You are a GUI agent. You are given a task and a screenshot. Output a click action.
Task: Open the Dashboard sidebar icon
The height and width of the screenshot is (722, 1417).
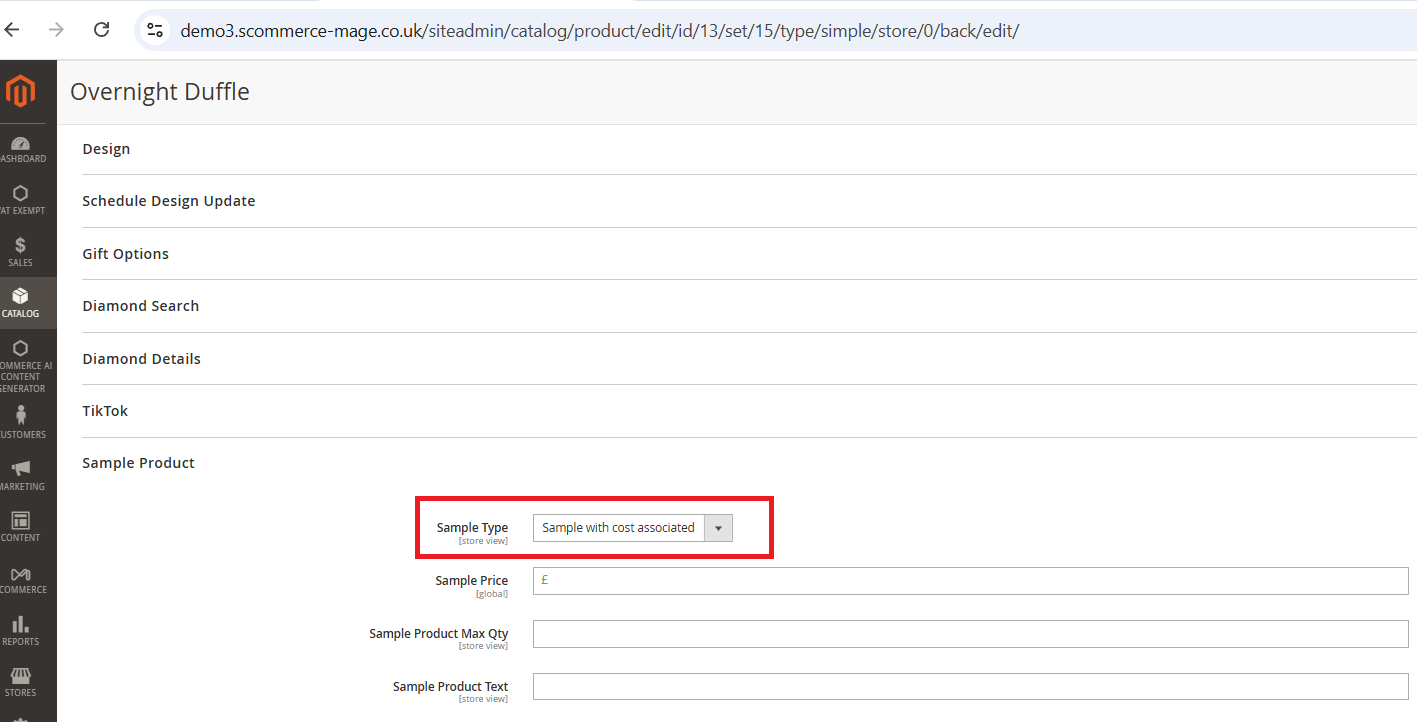[20, 149]
